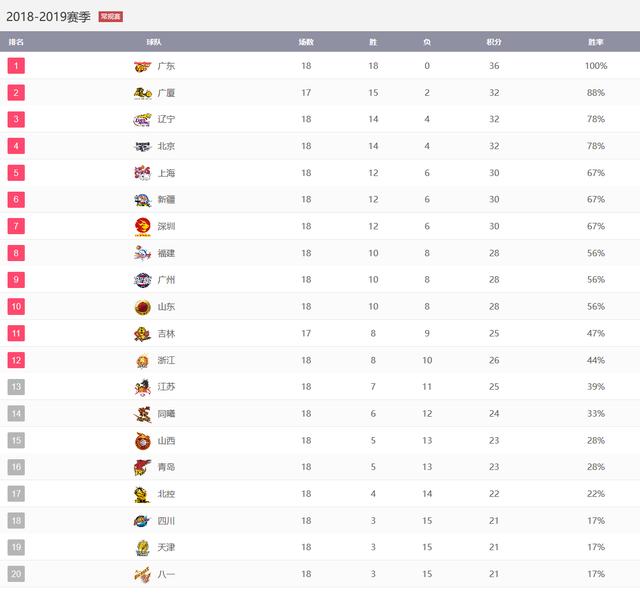640x597 pixels.
Task: Select the gray rank 20 badge
Action: coord(16,574)
